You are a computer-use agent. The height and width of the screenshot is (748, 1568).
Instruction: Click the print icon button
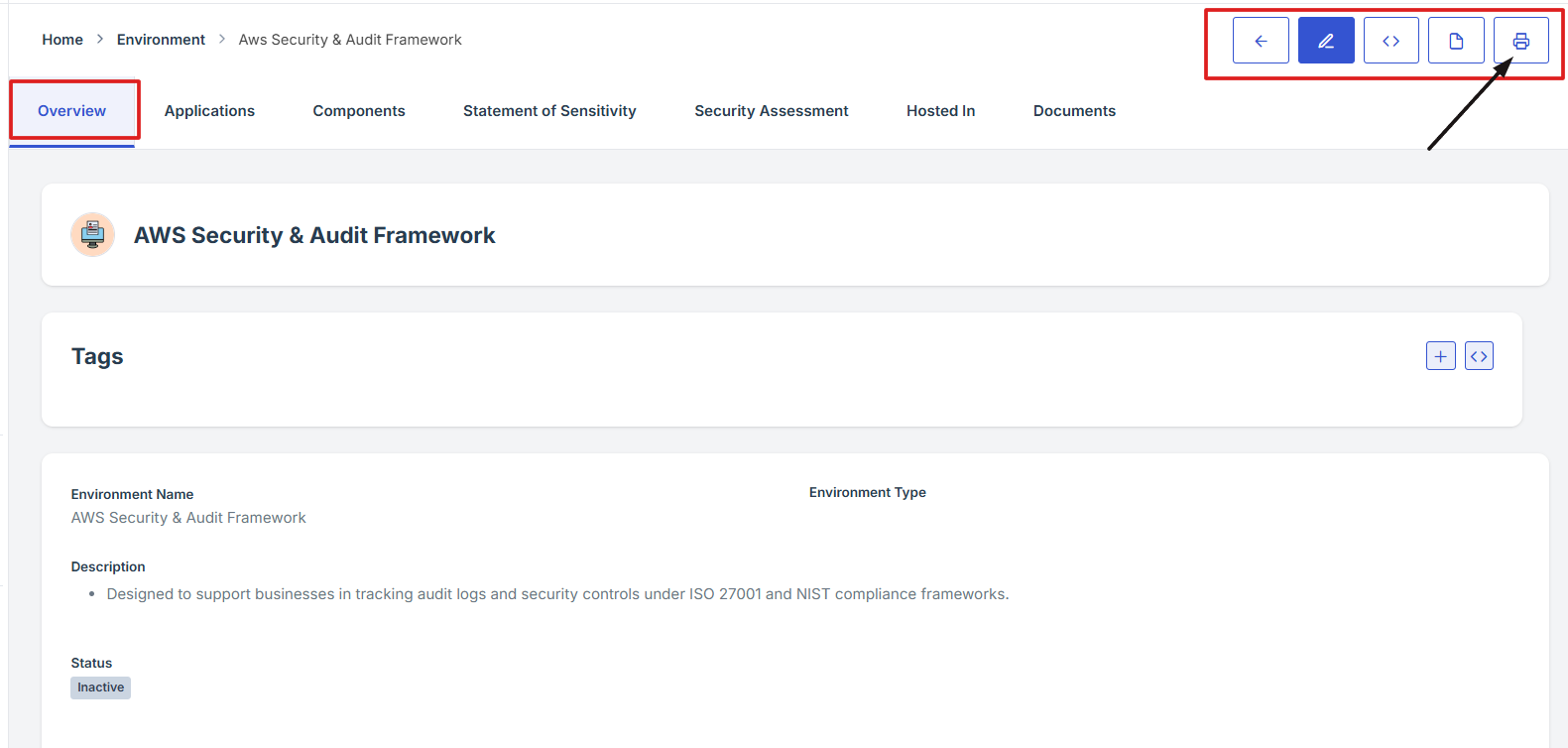click(1520, 41)
